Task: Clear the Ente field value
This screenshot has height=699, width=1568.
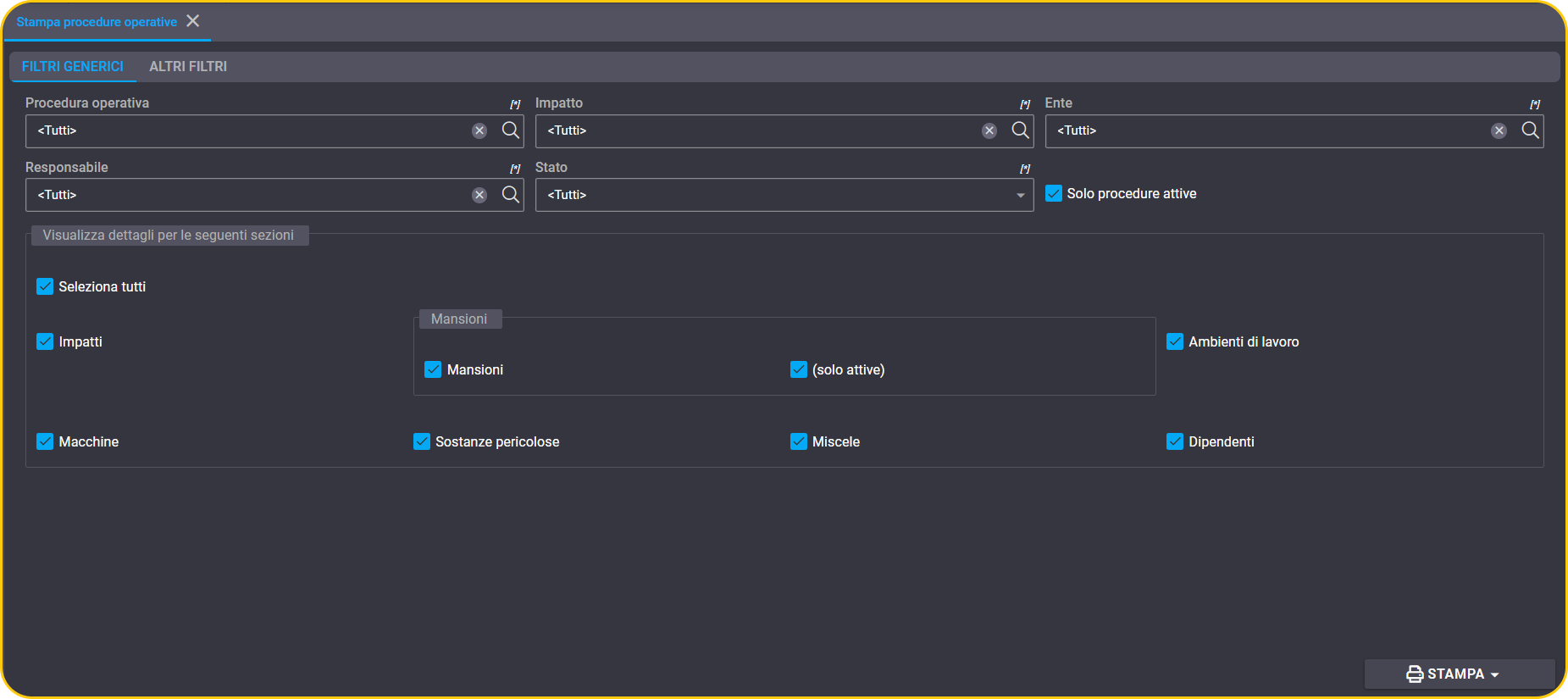Action: [x=1499, y=130]
